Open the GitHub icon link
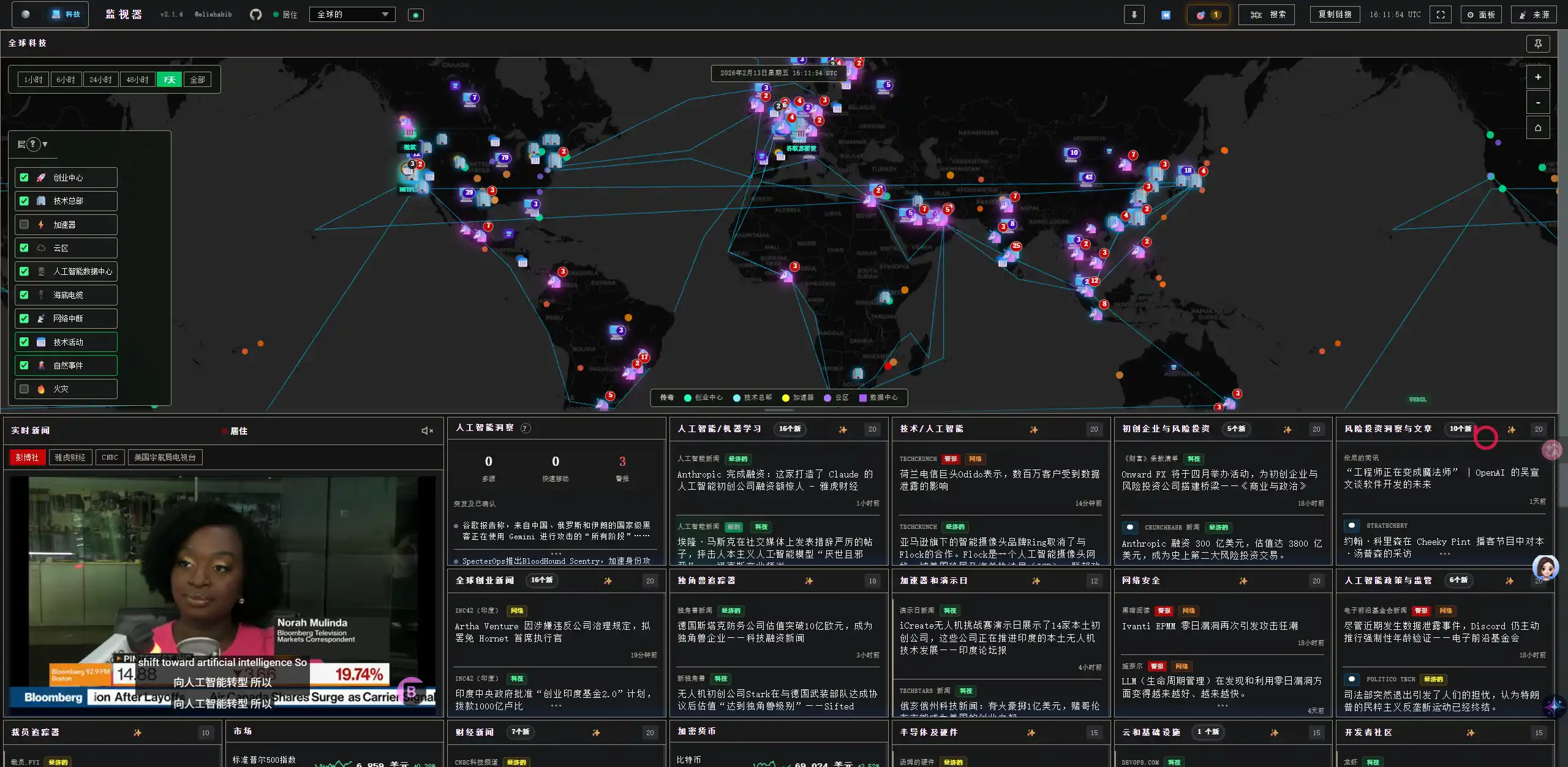 pyautogui.click(x=255, y=15)
